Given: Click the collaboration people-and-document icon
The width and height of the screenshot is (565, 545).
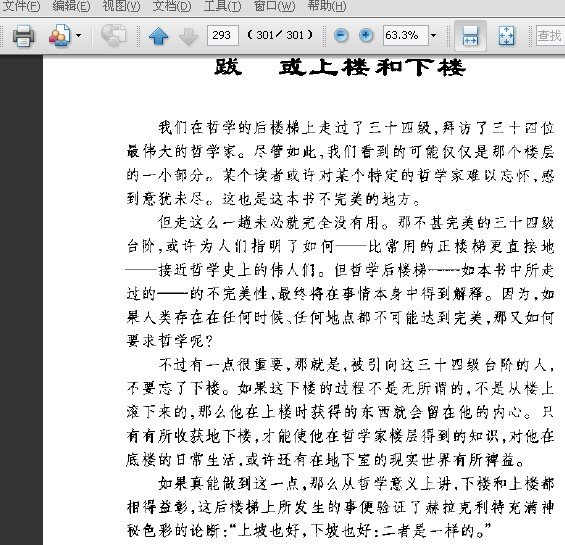Looking at the screenshot, I should 60,35.
